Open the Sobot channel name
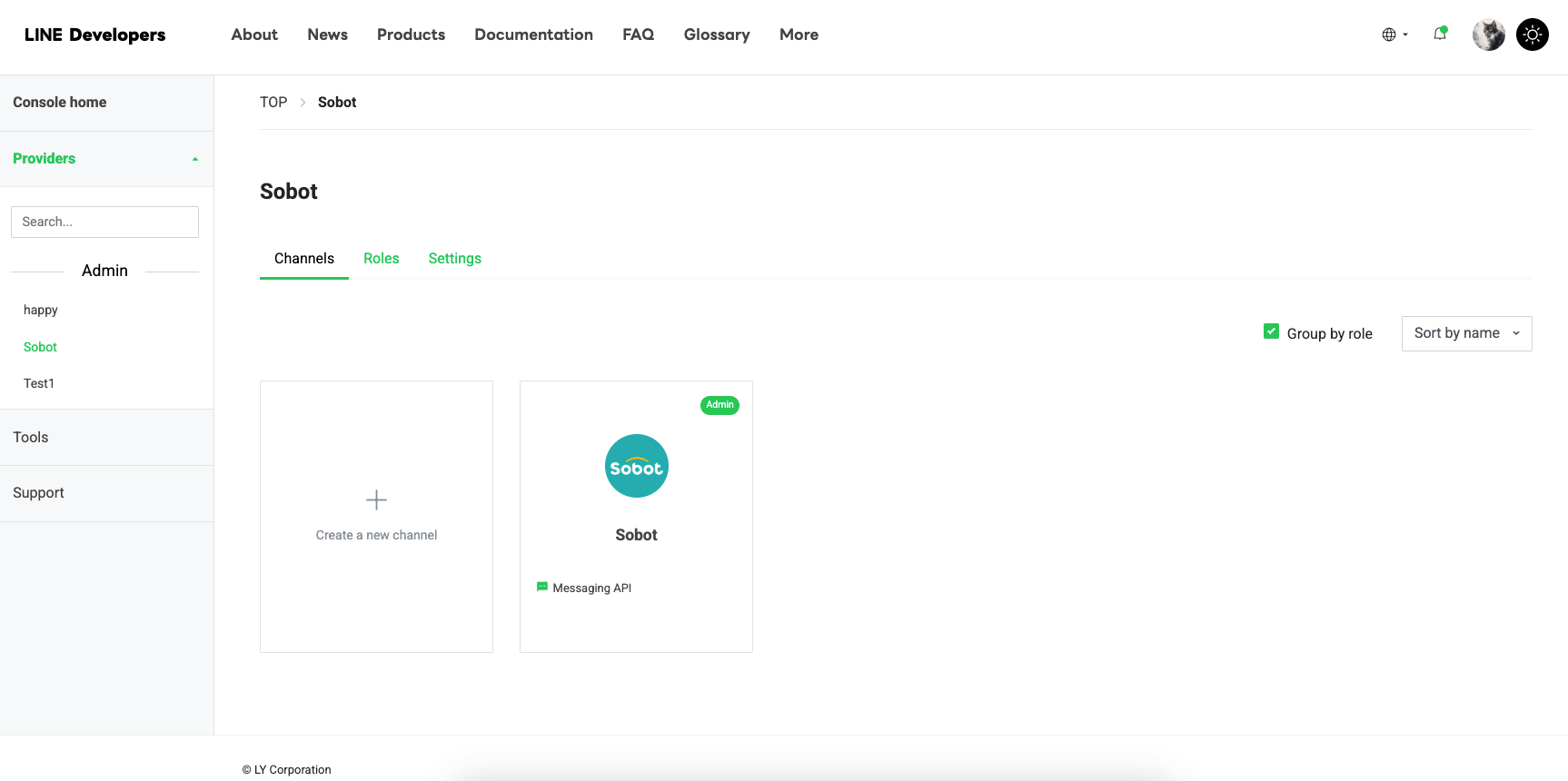Image resolution: width=1568 pixels, height=781 pixels. (x=636, y=535)
